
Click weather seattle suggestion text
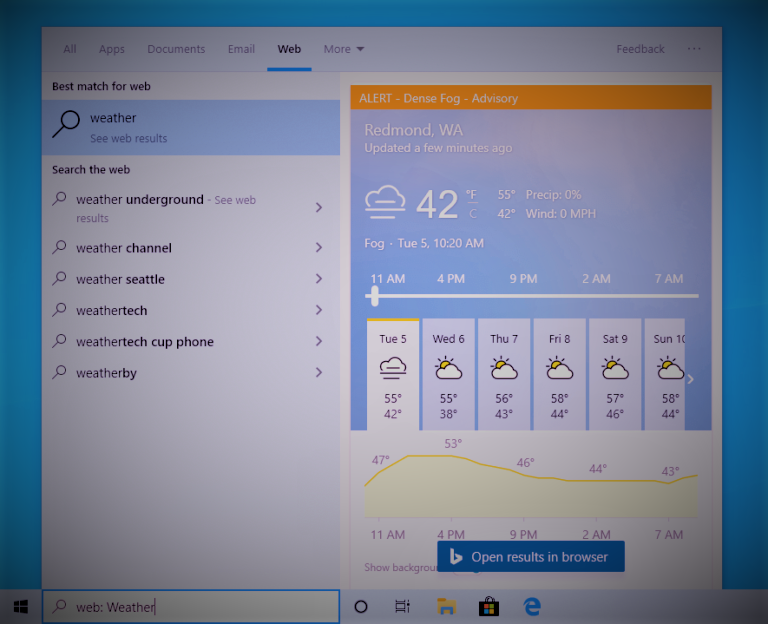pyautogui.click(x=120, y=279)
